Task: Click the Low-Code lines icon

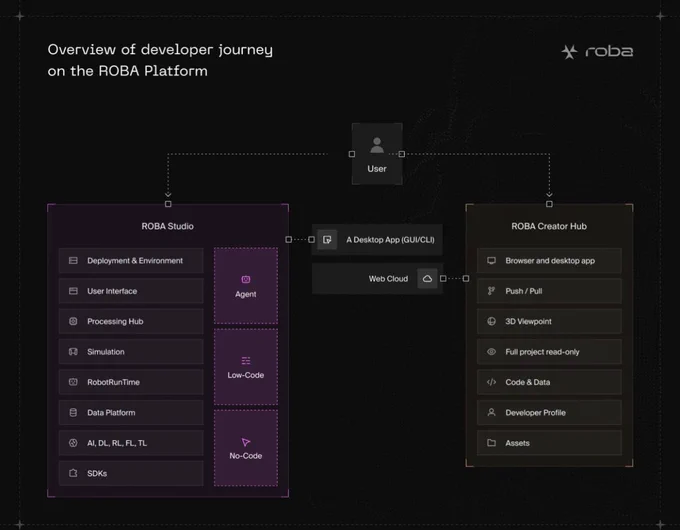Action: 245,361
